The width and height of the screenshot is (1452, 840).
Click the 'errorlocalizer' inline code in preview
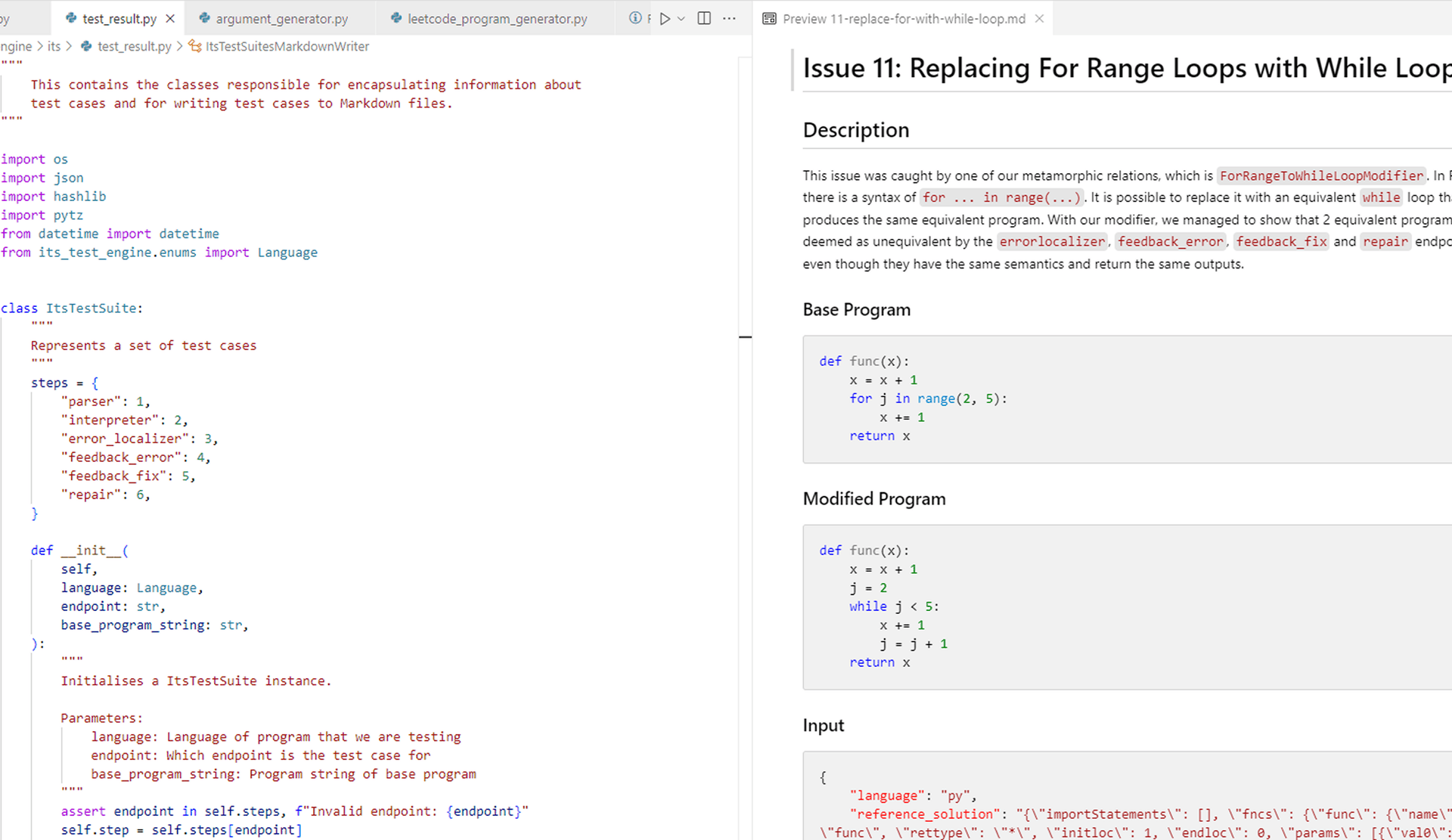coord(1052,241)
